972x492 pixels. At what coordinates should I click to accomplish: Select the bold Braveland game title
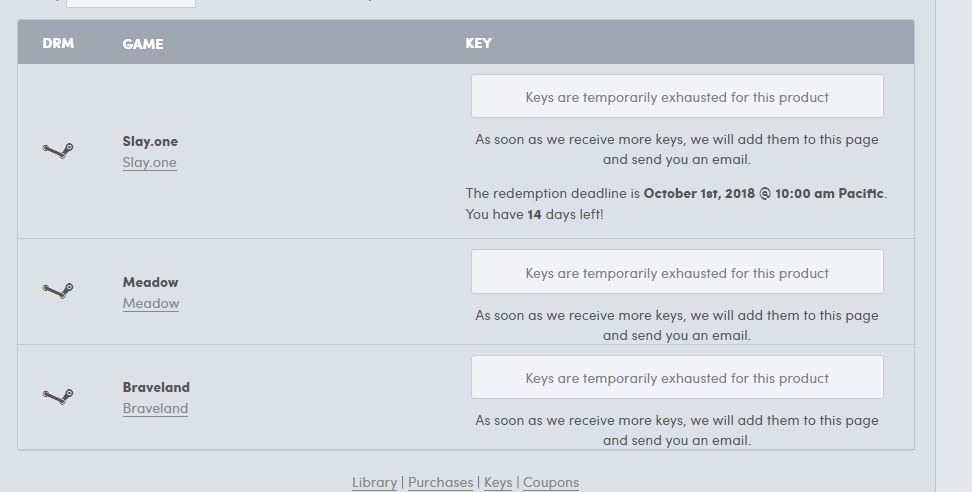156,388
